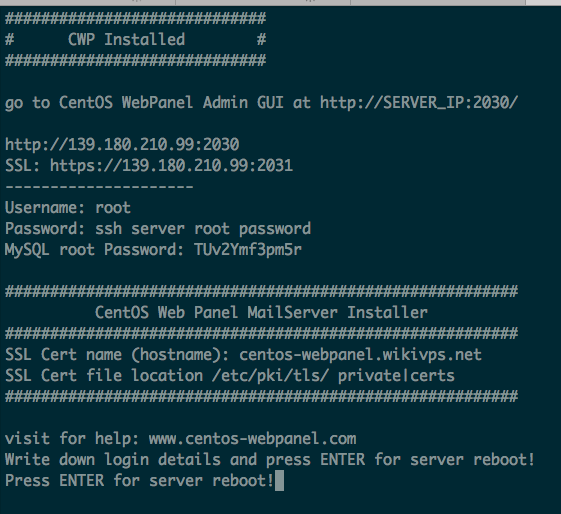
Task: Click the hostname centos-webpanel.wikivps.net
Action: (360, 354)
